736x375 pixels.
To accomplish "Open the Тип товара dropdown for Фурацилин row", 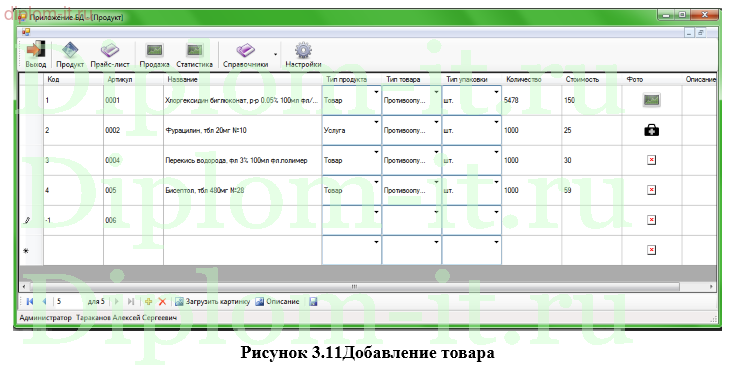I will point(436,122).
